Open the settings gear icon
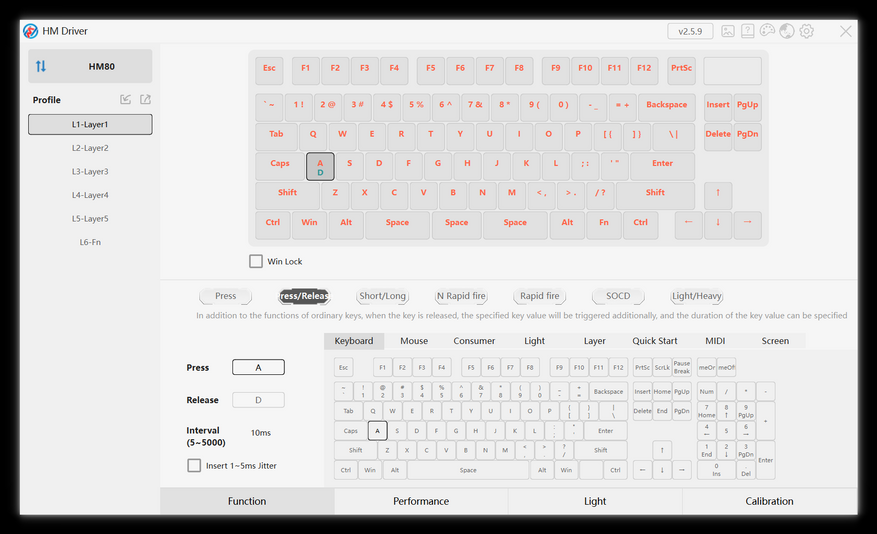Image resolution: width=877 pixels, height=534 pixels. 807,31
